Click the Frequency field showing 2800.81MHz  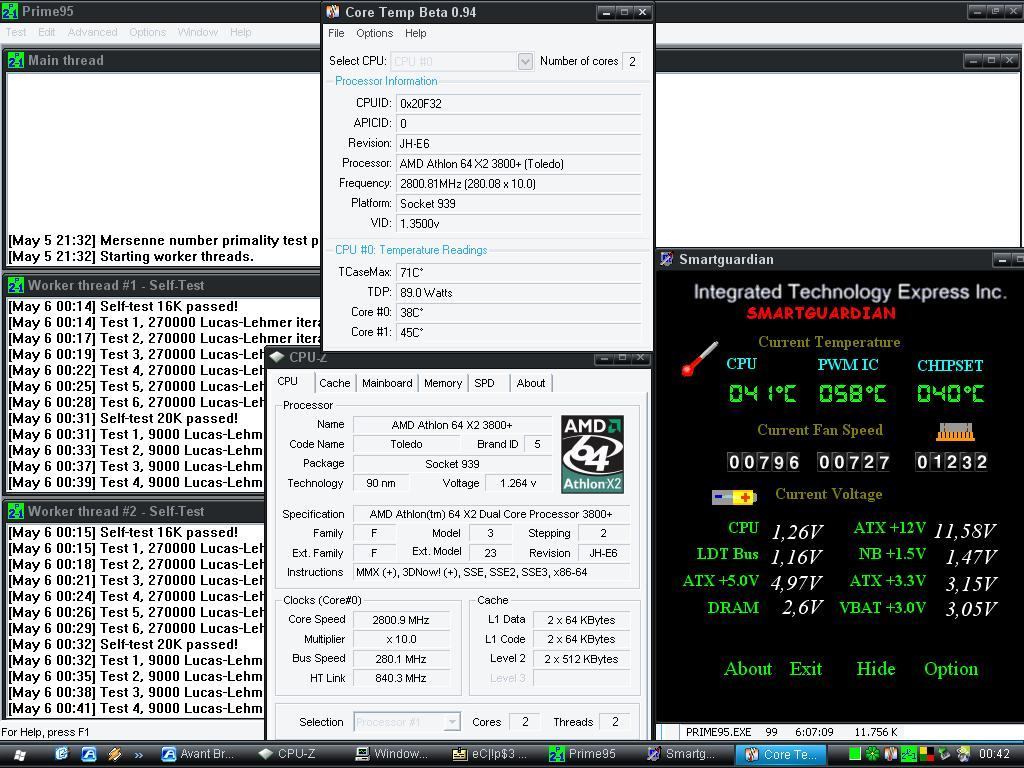pyautogui.click(x=519, y=184)
